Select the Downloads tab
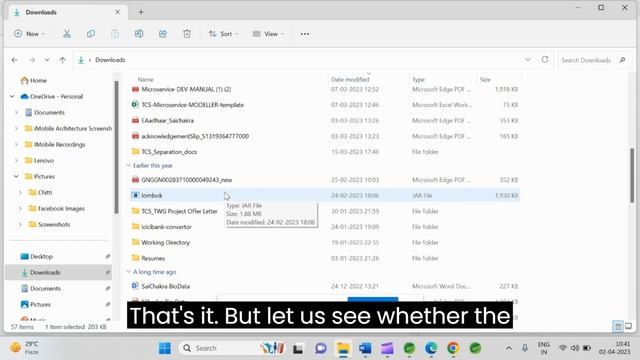Viewport: 640px width, 360px height. point(67,12)
